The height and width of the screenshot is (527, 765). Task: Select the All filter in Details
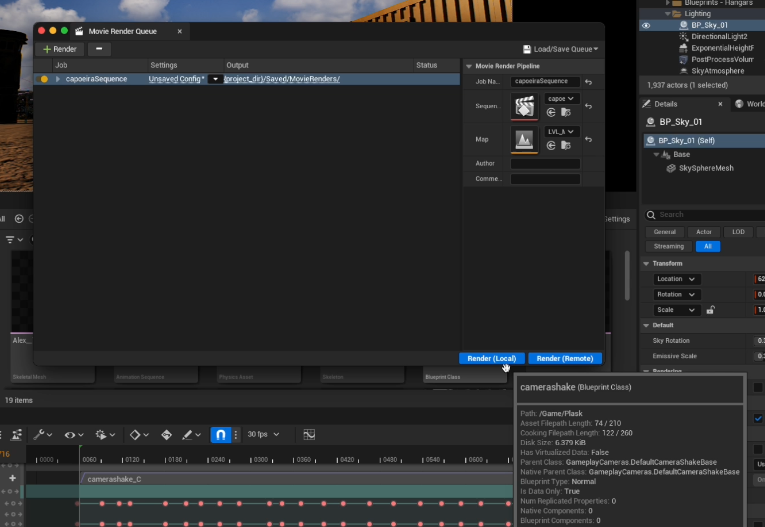pos(708,246)
